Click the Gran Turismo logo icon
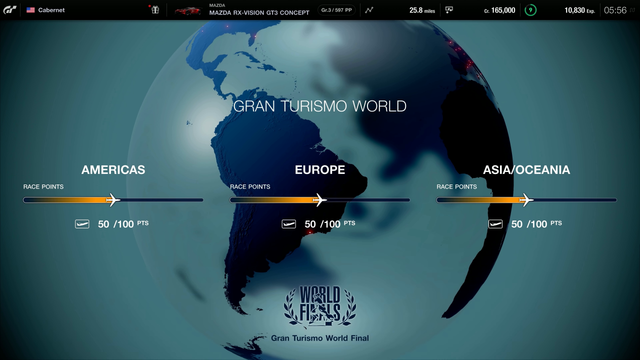The image size is (640, 360). pyautogui.click(x=10, y=10)
